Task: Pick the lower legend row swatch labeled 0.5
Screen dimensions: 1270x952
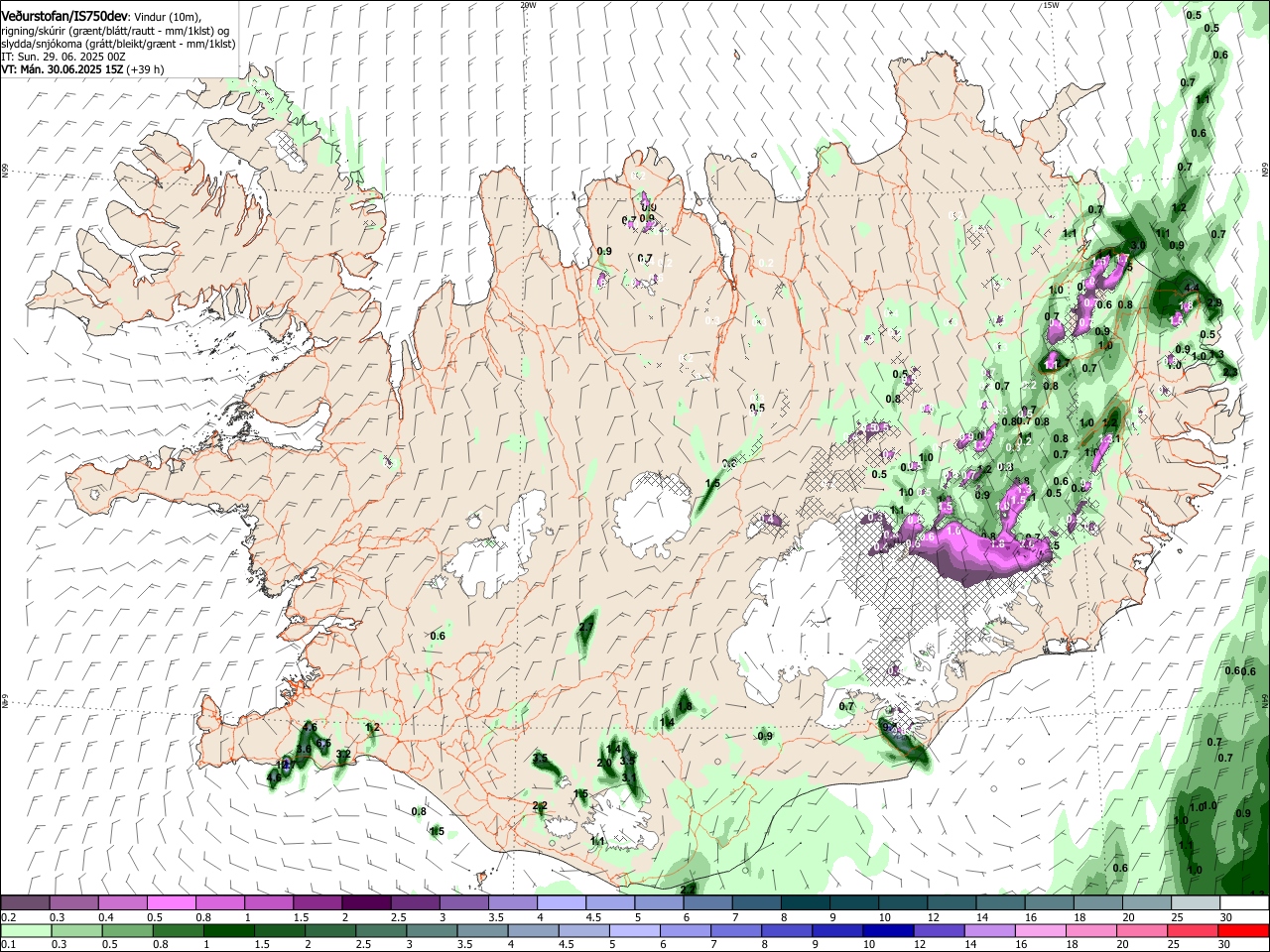Action: coord(126,930)
